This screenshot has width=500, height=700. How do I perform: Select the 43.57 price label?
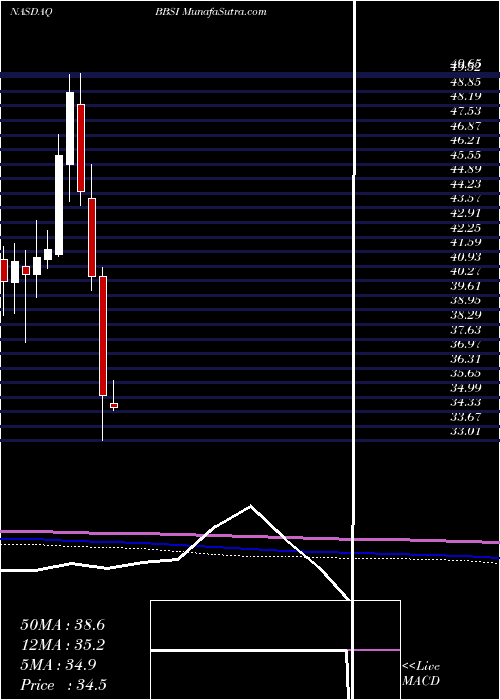pos(465,199)
